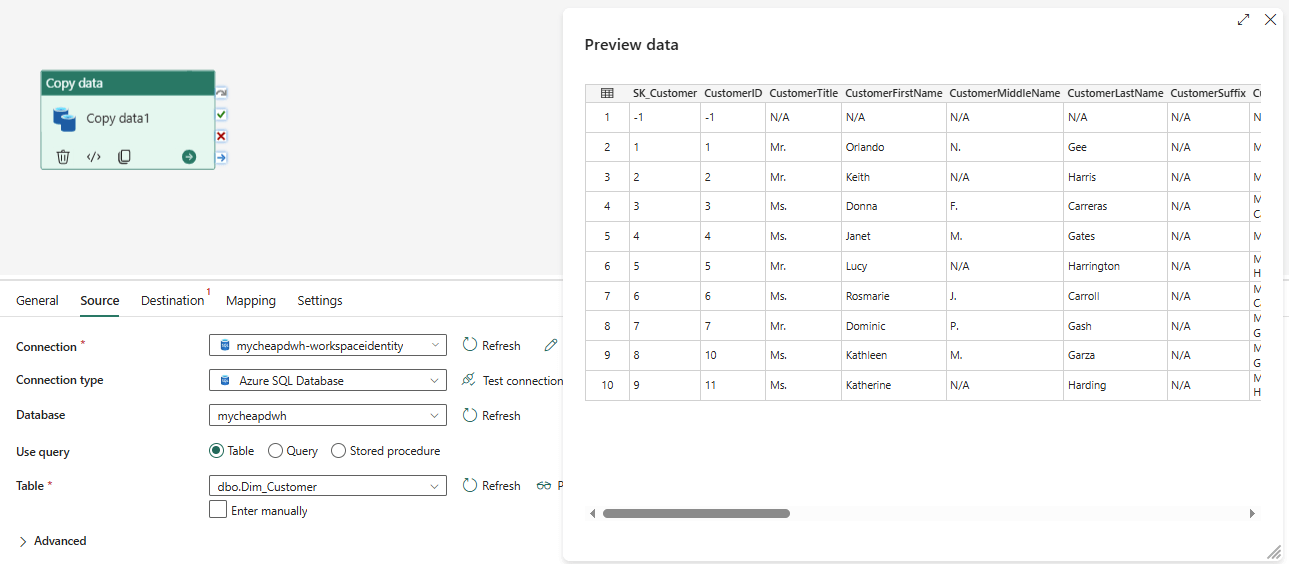The height and width of the screenshot is (564, 1289).
Task: Expand the Preview data panel to full size
Action: pos(1243,19)
